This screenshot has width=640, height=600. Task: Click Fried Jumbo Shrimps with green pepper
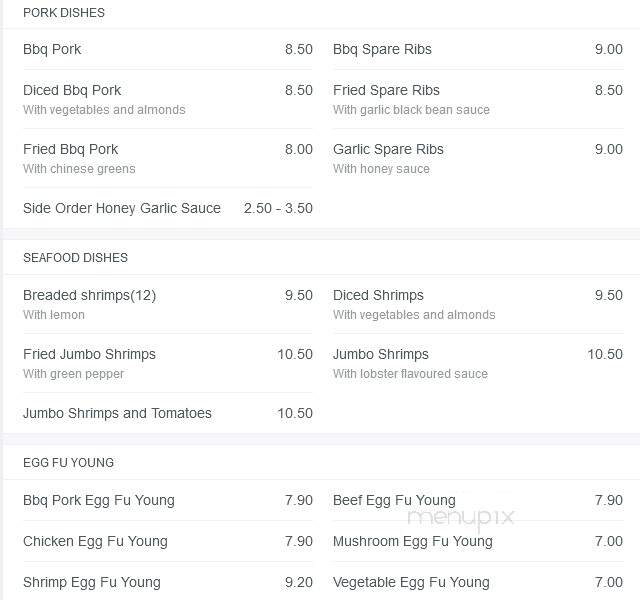168,363
